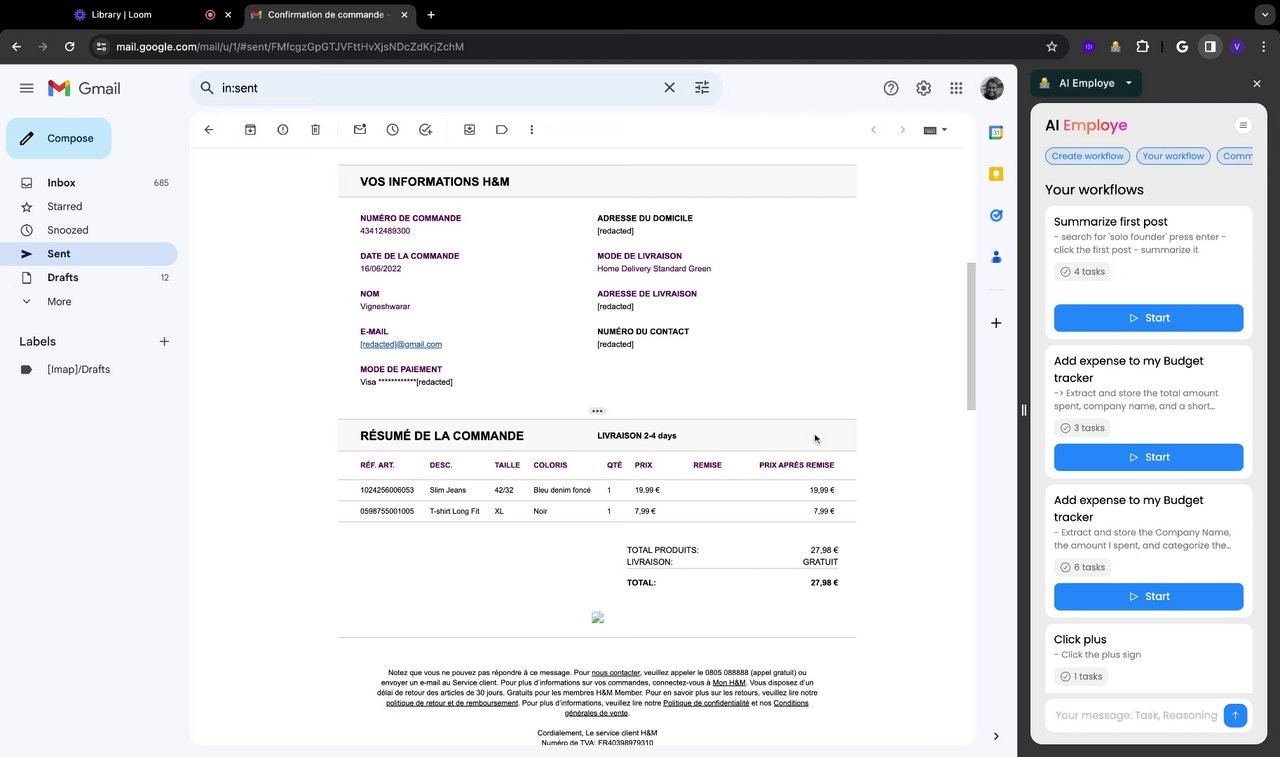The width and height of the screenshot is (1280, 757).
Task: Start the Summarize first post workflow
Action: point(1148,317)
